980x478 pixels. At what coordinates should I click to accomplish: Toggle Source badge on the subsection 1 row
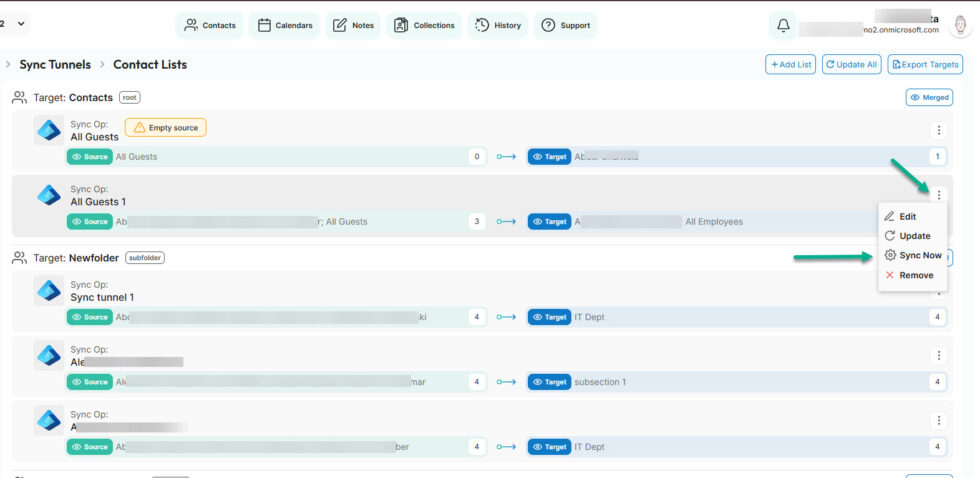90,382
